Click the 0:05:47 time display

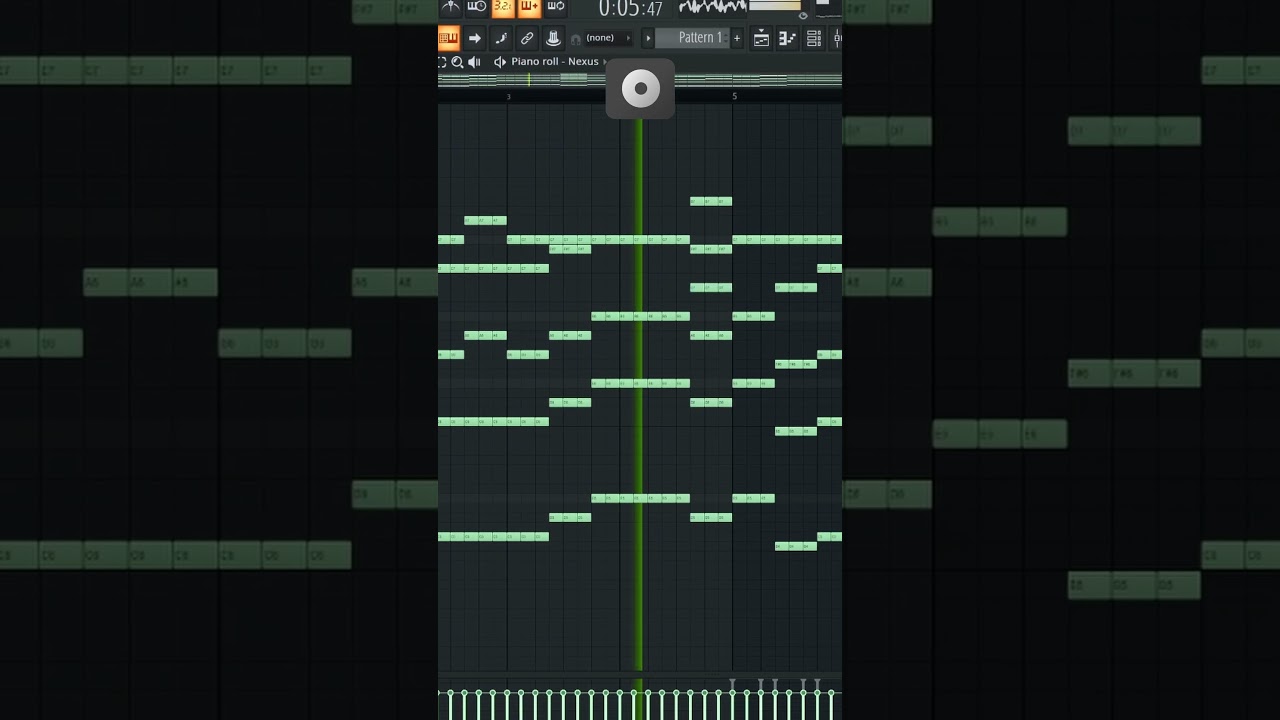[630, 9]
